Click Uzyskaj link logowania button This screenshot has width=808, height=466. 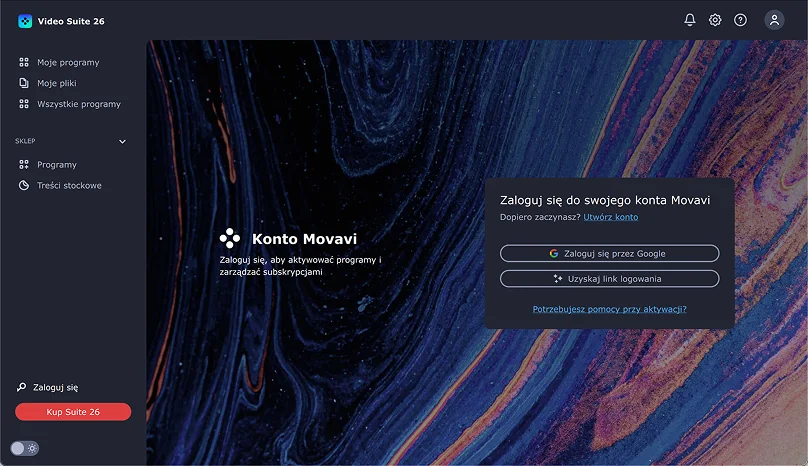[610, 278]
